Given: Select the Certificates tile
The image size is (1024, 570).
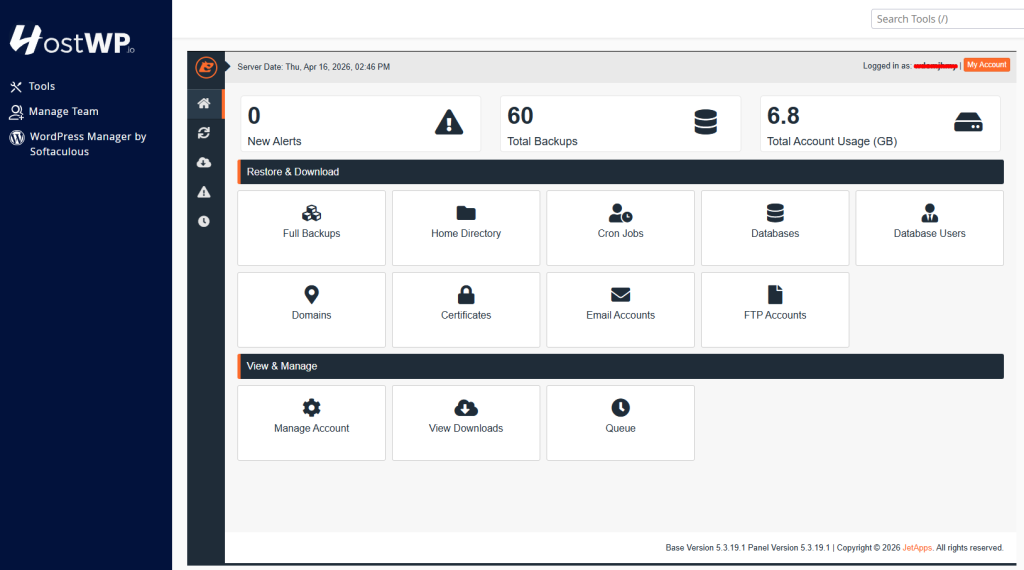Looking at the screenshot, I should [466, 310].
